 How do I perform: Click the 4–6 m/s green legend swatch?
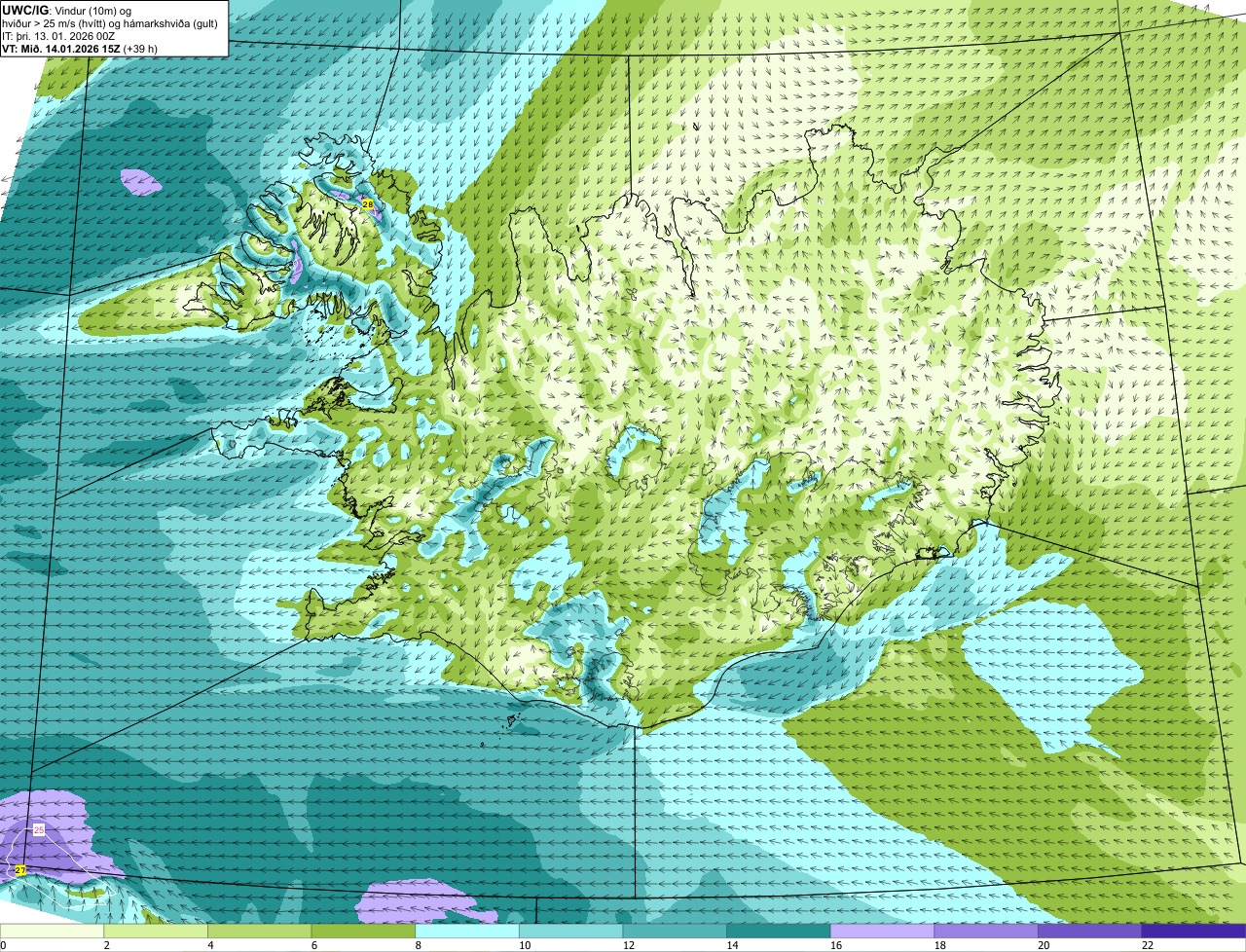[259, 931]
